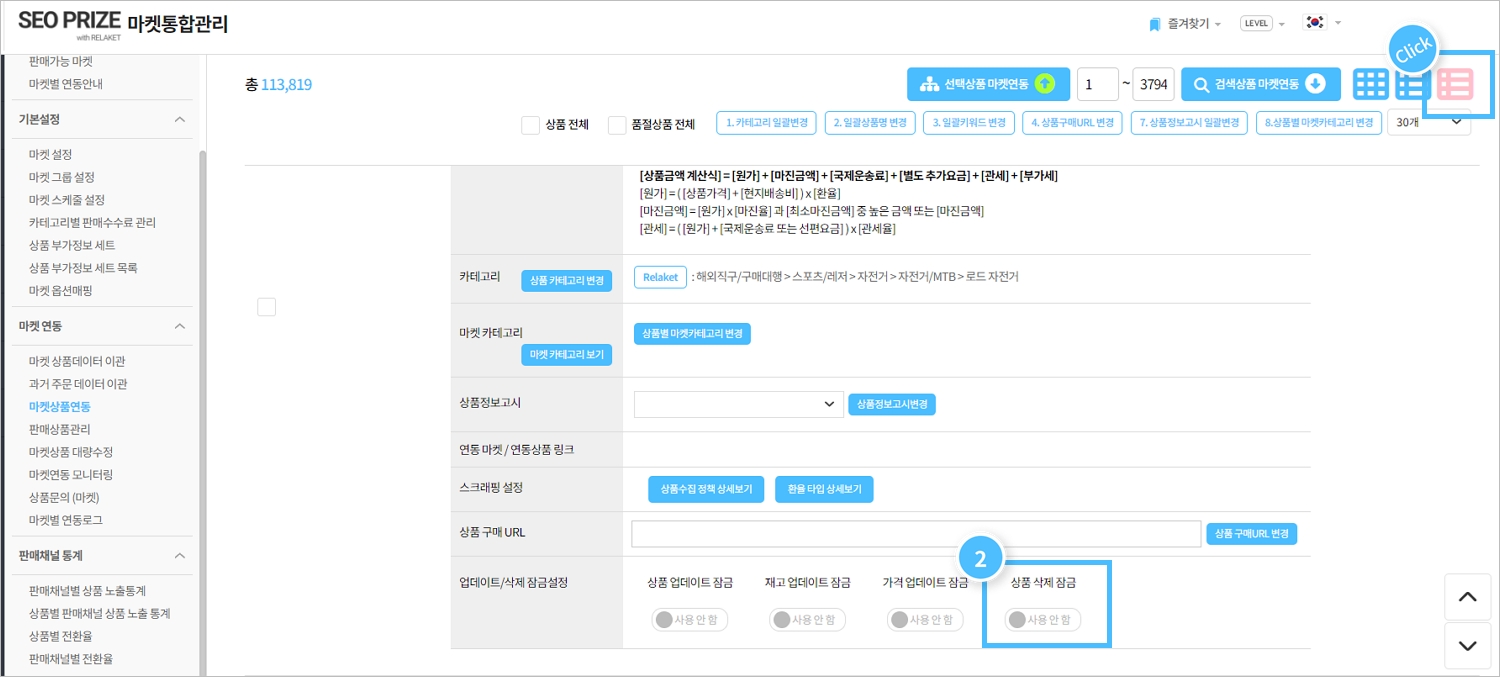
Task: Open the 30개 page size dropdown
Action: pyautogui.click(x=1428, y=122)
